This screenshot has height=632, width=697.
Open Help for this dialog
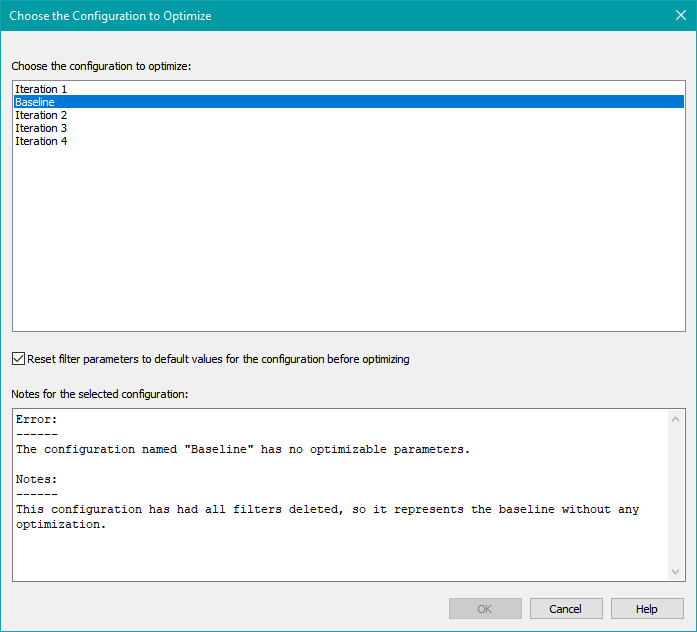coord(647,608)
